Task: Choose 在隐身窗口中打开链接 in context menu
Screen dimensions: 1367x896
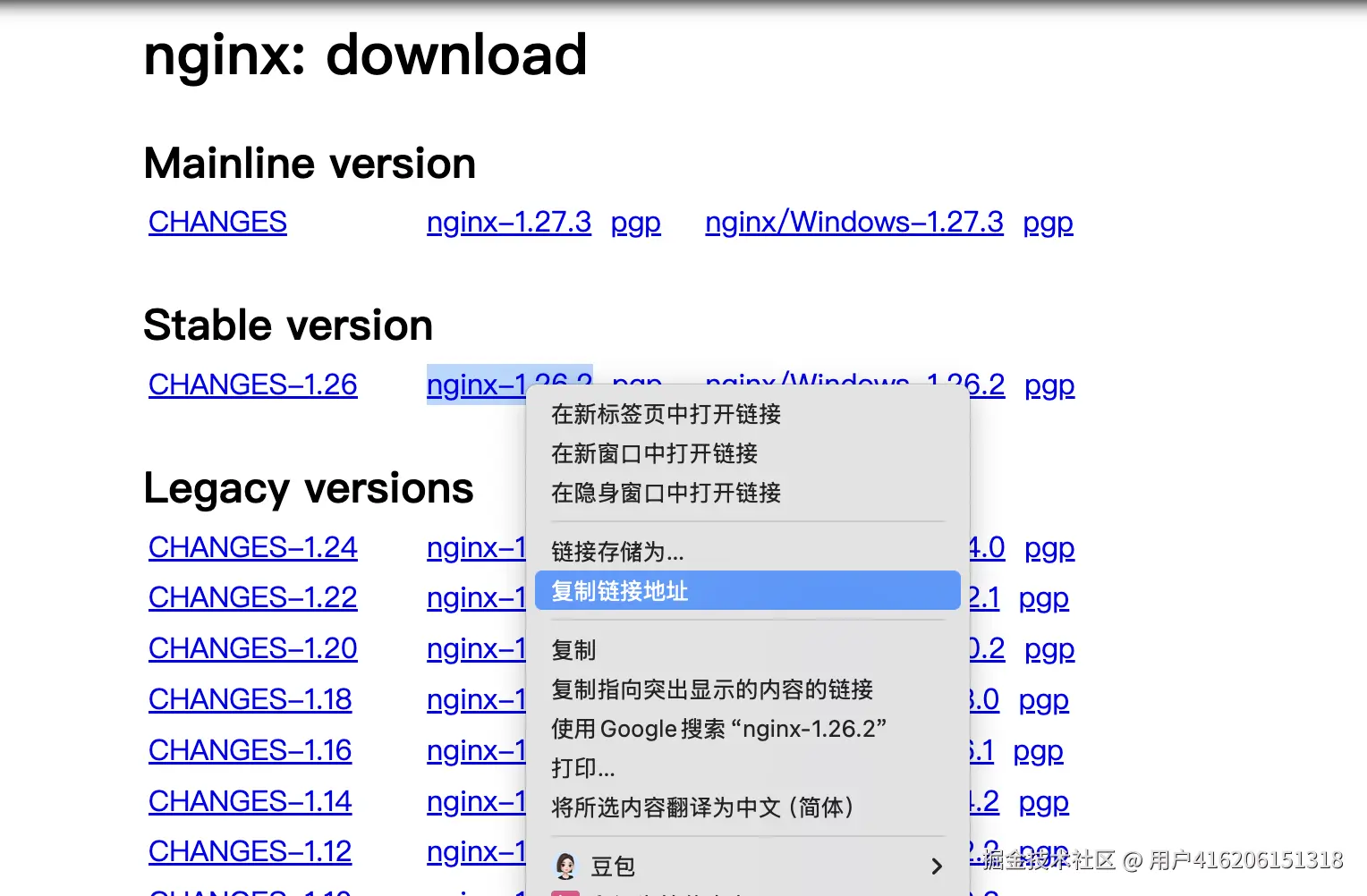Action: pos(748,493)
